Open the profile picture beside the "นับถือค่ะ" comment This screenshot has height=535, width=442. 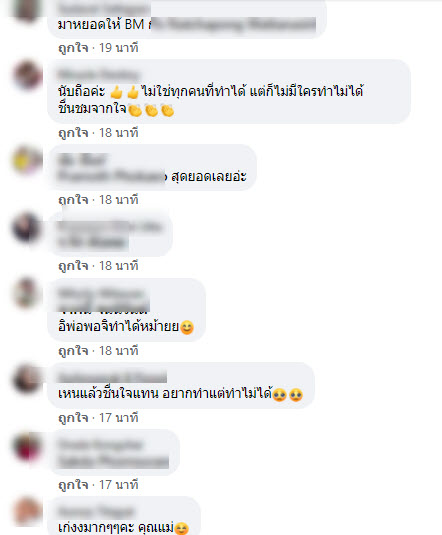pyautogui.click(x=28, y=75)
